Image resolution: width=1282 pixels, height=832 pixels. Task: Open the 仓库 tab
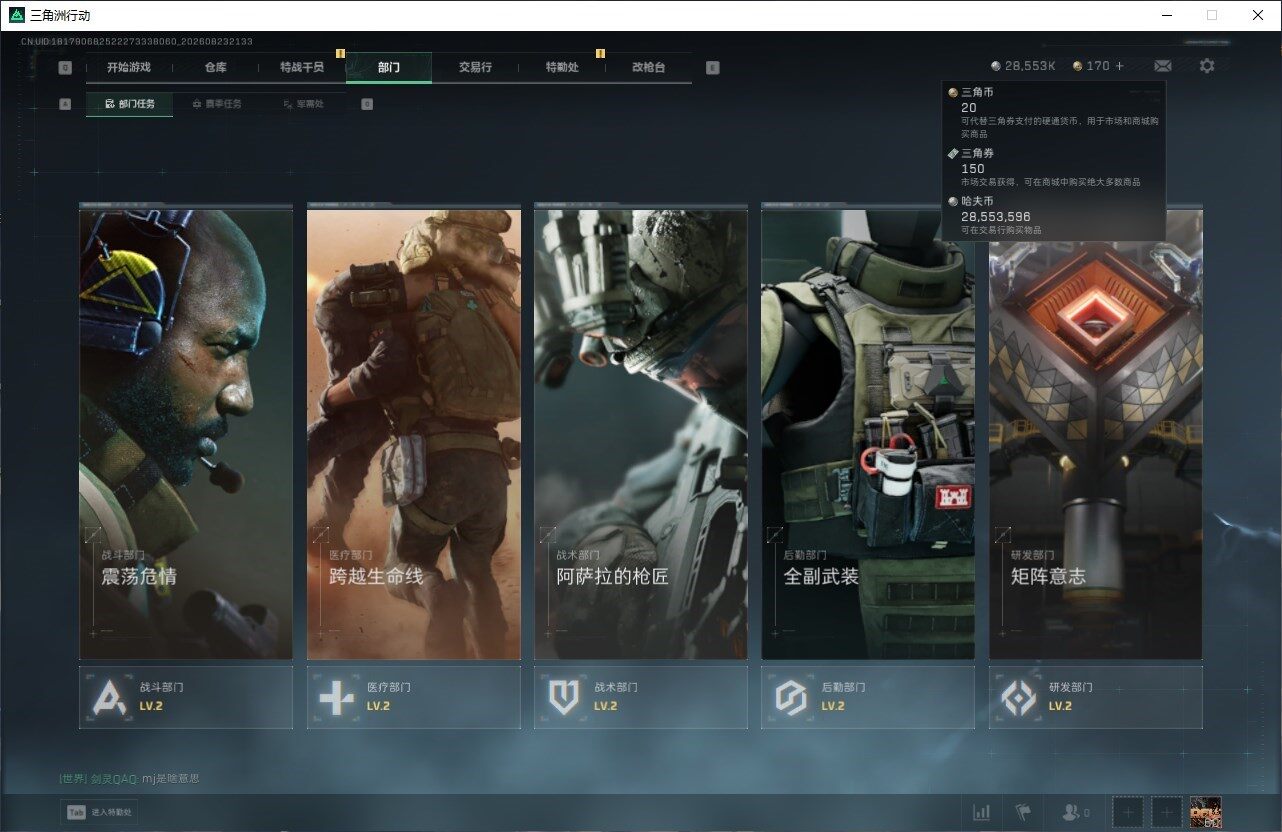pos(215,67)
